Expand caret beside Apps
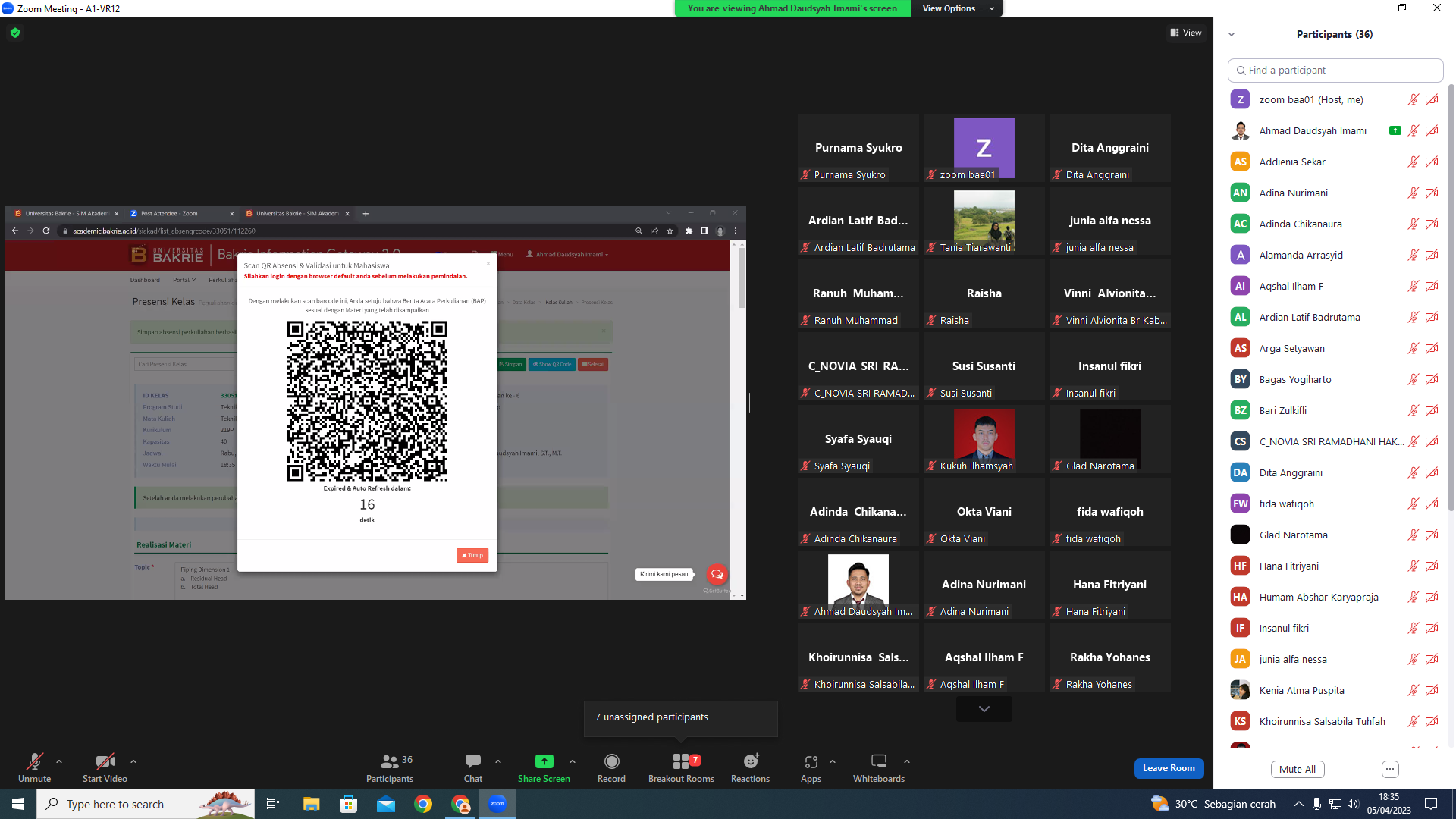The height and width of the screenshot is (819, 1456). click(833, 761)
